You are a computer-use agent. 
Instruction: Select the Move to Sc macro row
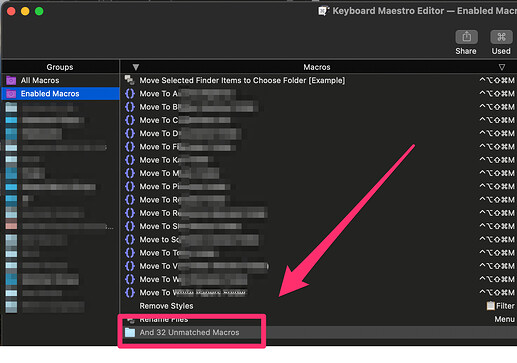pyautogui.click(x=319, y=239)
